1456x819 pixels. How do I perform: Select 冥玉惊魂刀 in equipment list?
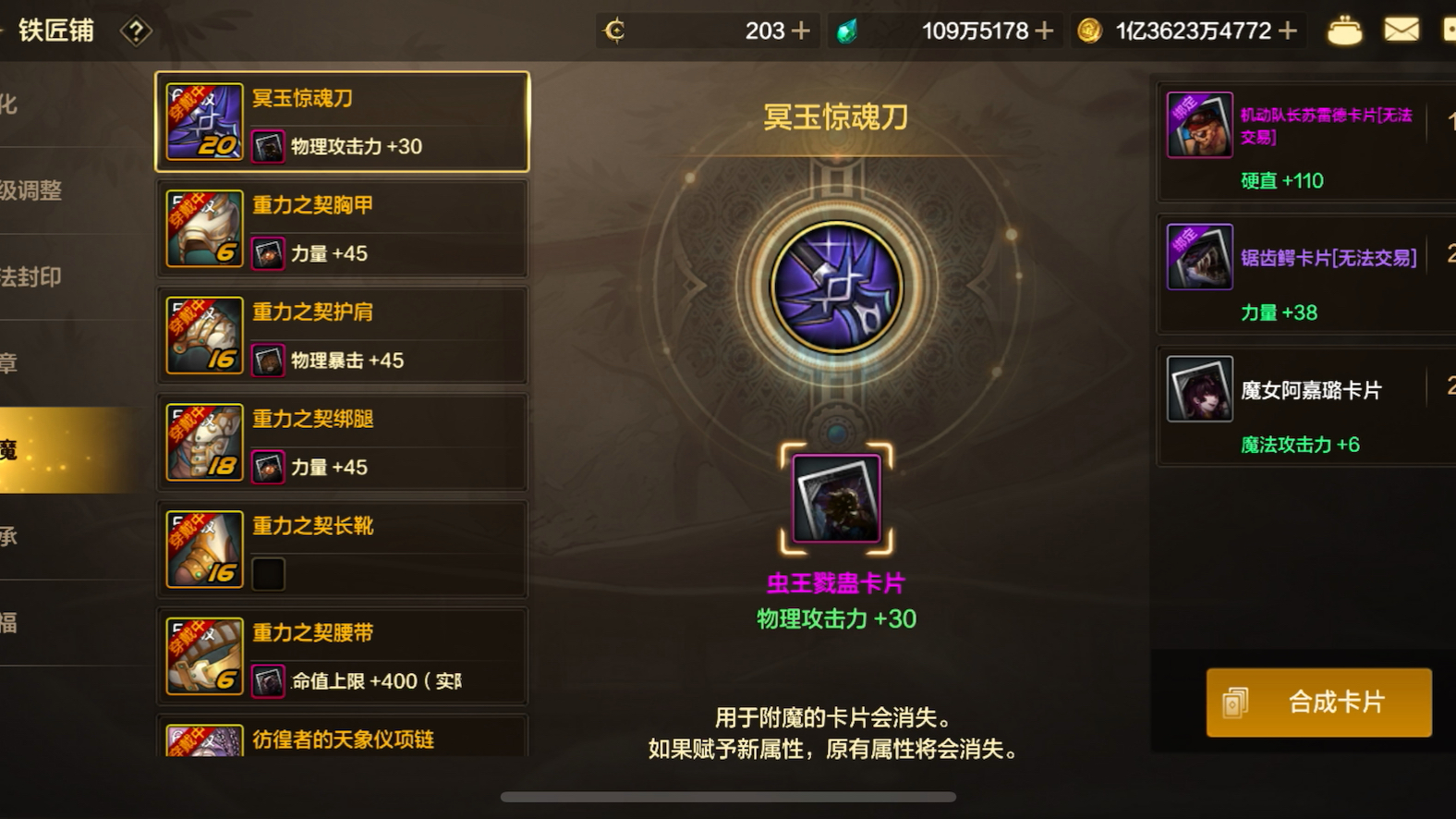[x=343, y=121]
